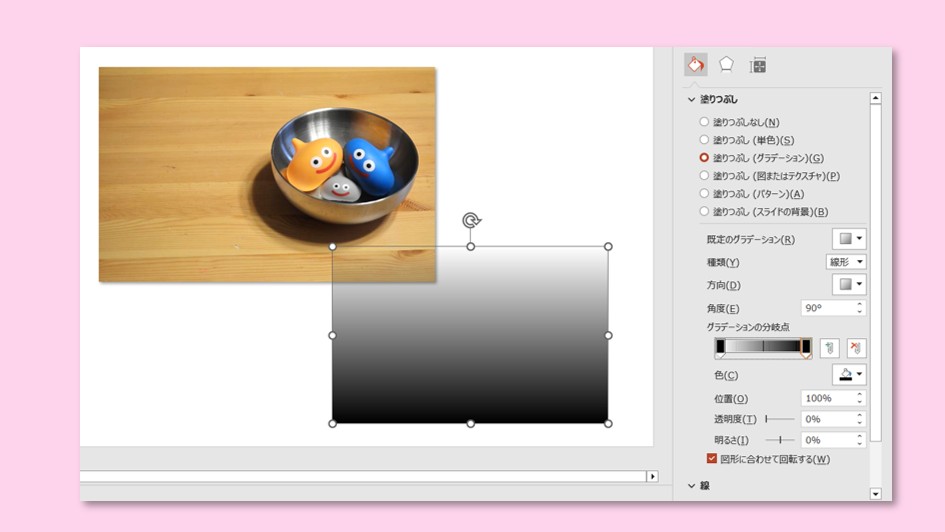Screen dimensions: 945x532
Task: Open the Size & Properties tab icon
Action: click(x=758, y=65)
